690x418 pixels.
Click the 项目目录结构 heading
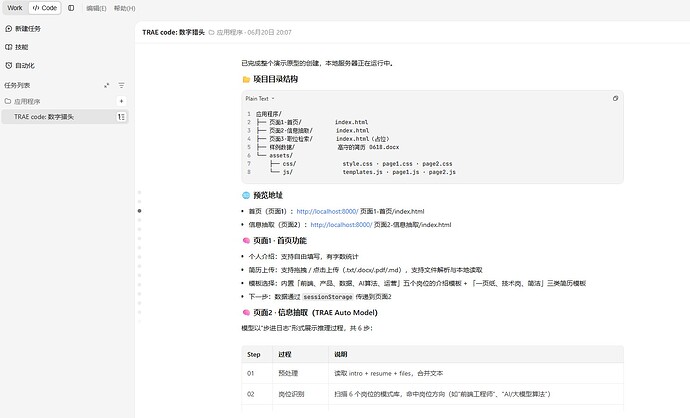[275, 79]
